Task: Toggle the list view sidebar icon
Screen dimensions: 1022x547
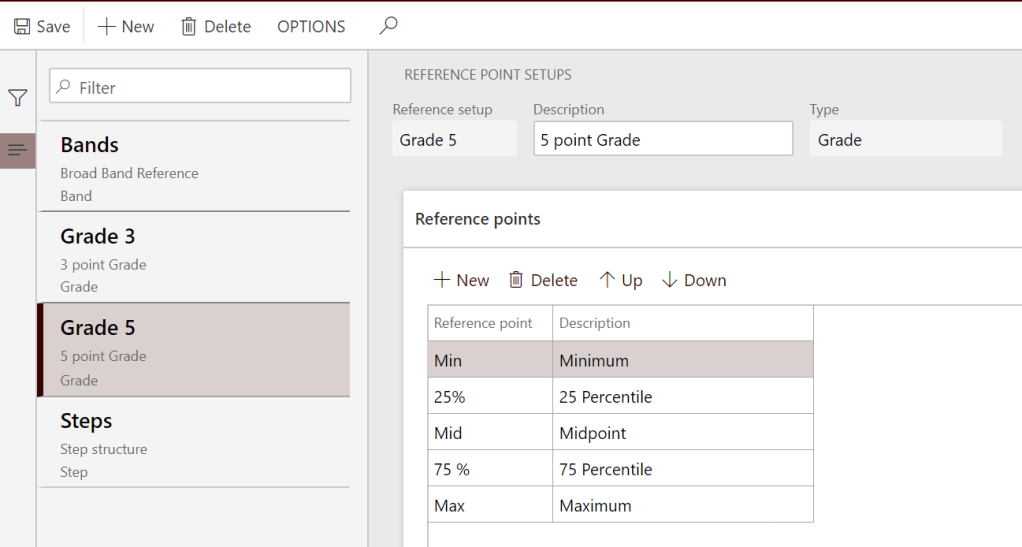Action: (18, 150)
